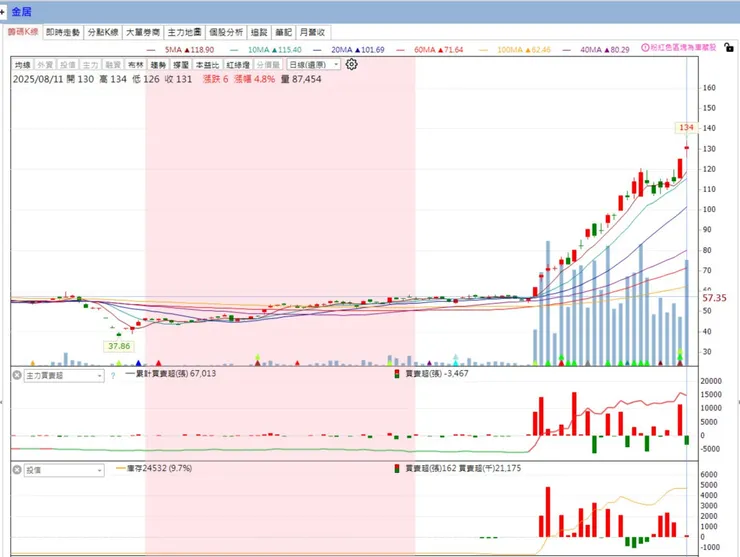Click the blue triangle marker near the 37.86 low
This screenshot has width=740, height=557.
pos(138,363)
